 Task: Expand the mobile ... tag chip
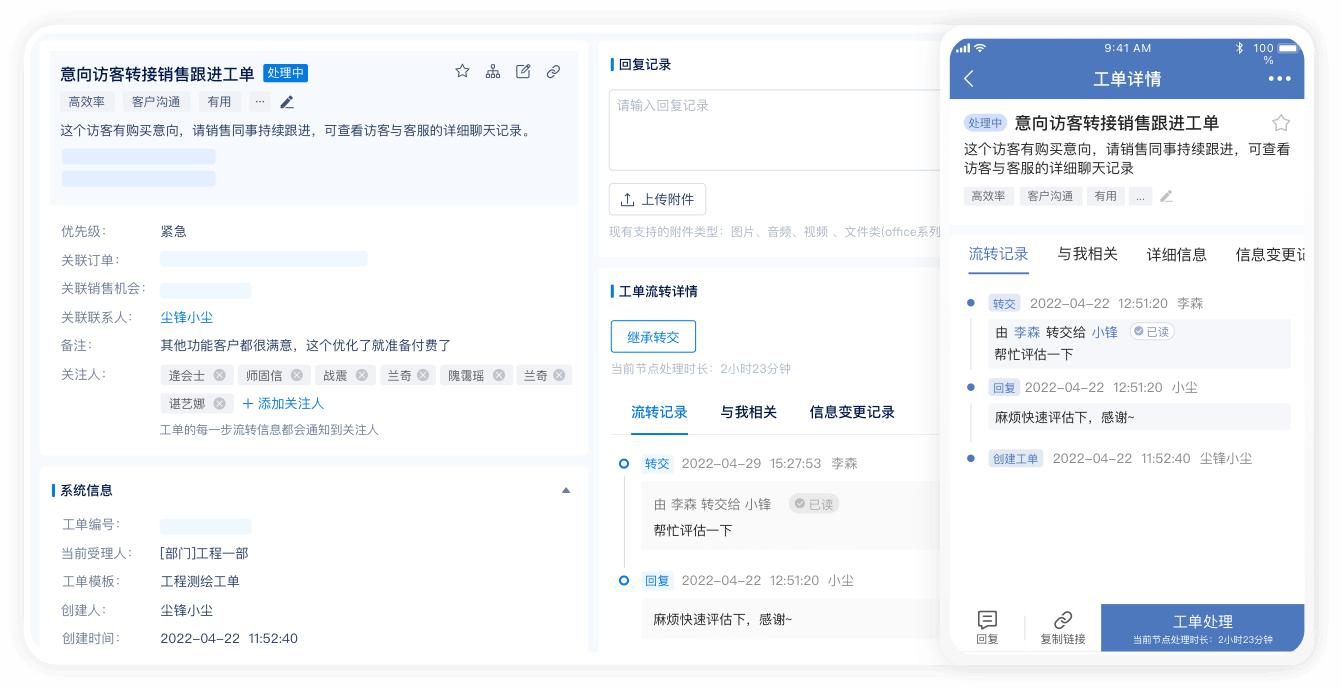[1140, 197]
